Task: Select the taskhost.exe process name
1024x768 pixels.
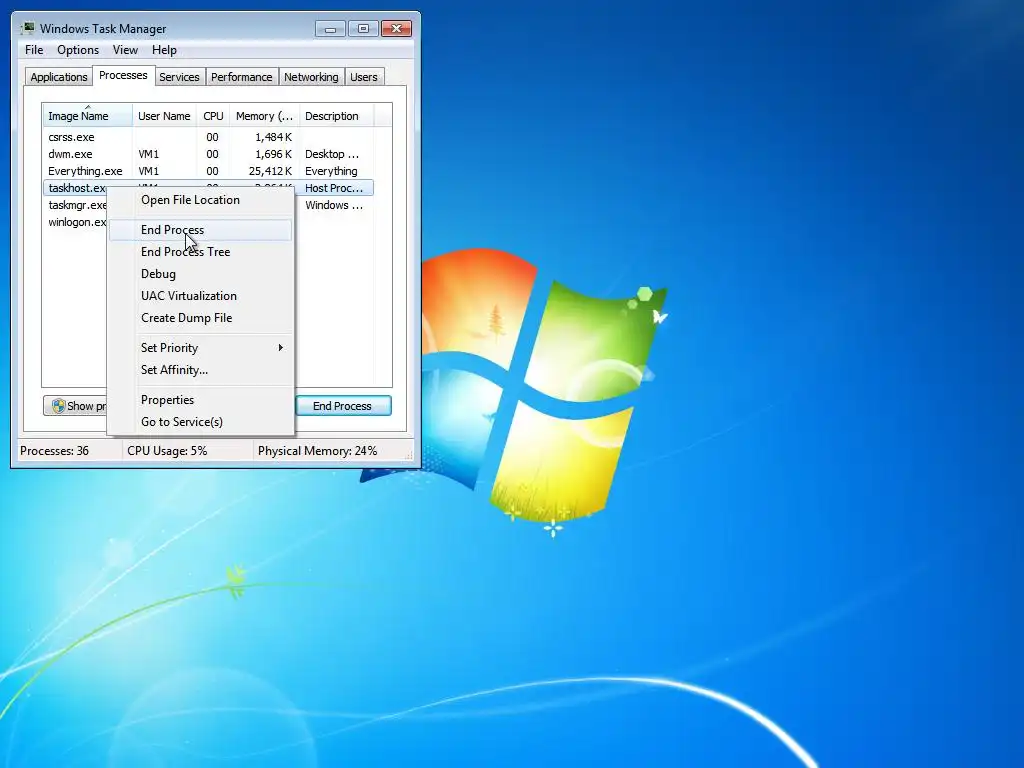Action: 77,188
